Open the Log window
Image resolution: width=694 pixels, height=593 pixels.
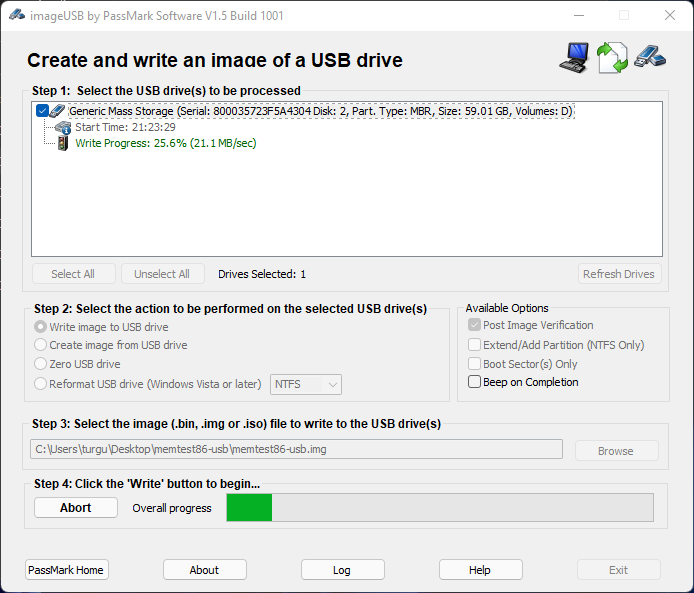pyautogui.click(x=342, y=570)
